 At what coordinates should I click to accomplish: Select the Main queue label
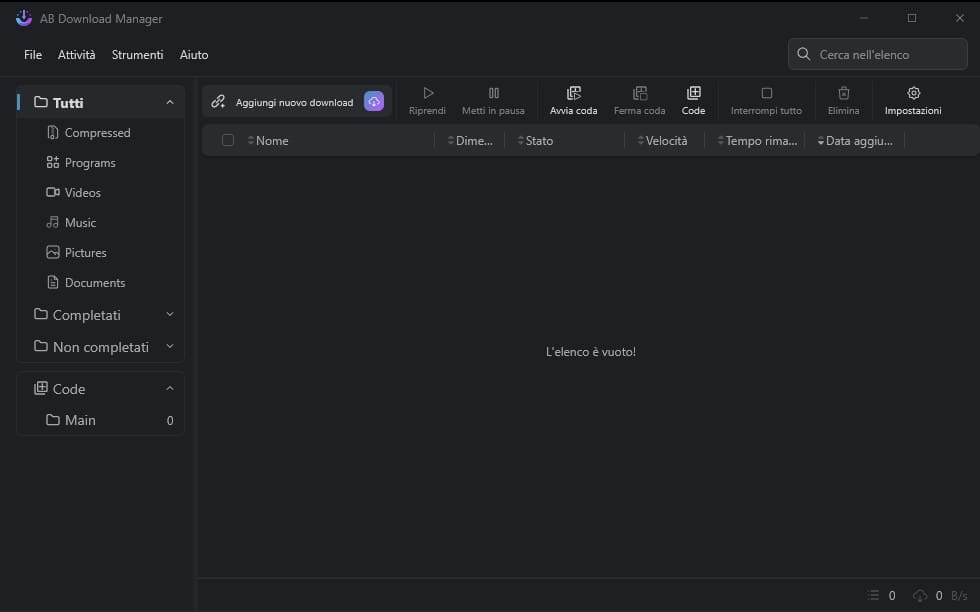(x=80, y=420)
